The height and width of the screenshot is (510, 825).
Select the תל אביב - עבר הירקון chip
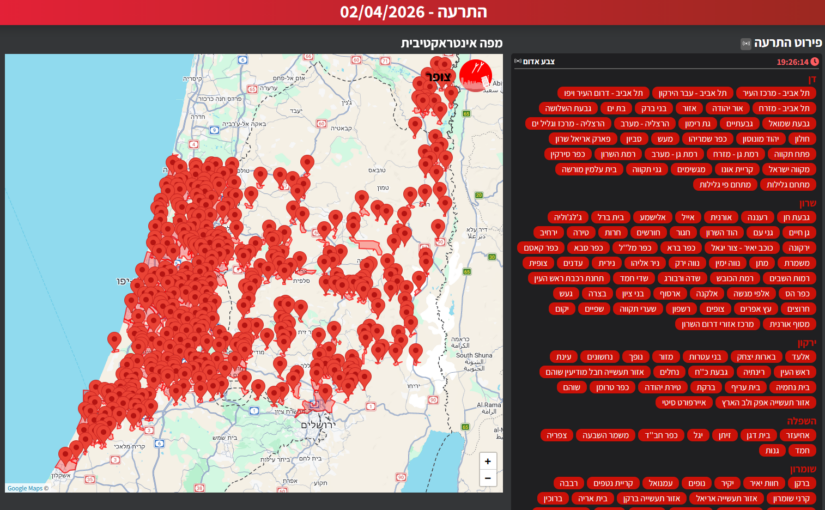(691, 93)
